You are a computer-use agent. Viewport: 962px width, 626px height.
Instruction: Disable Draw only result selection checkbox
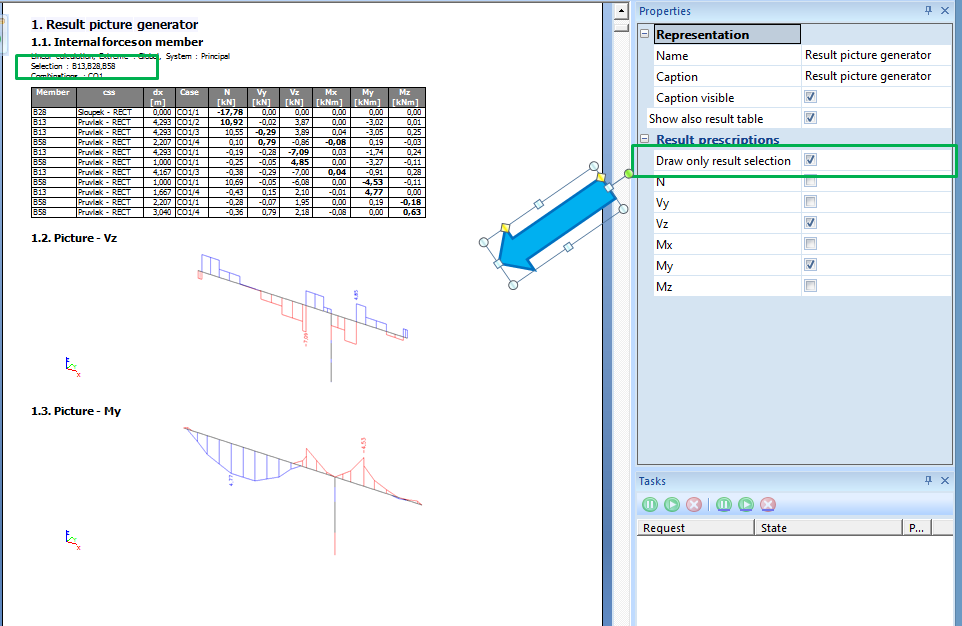tap(810, 160)
